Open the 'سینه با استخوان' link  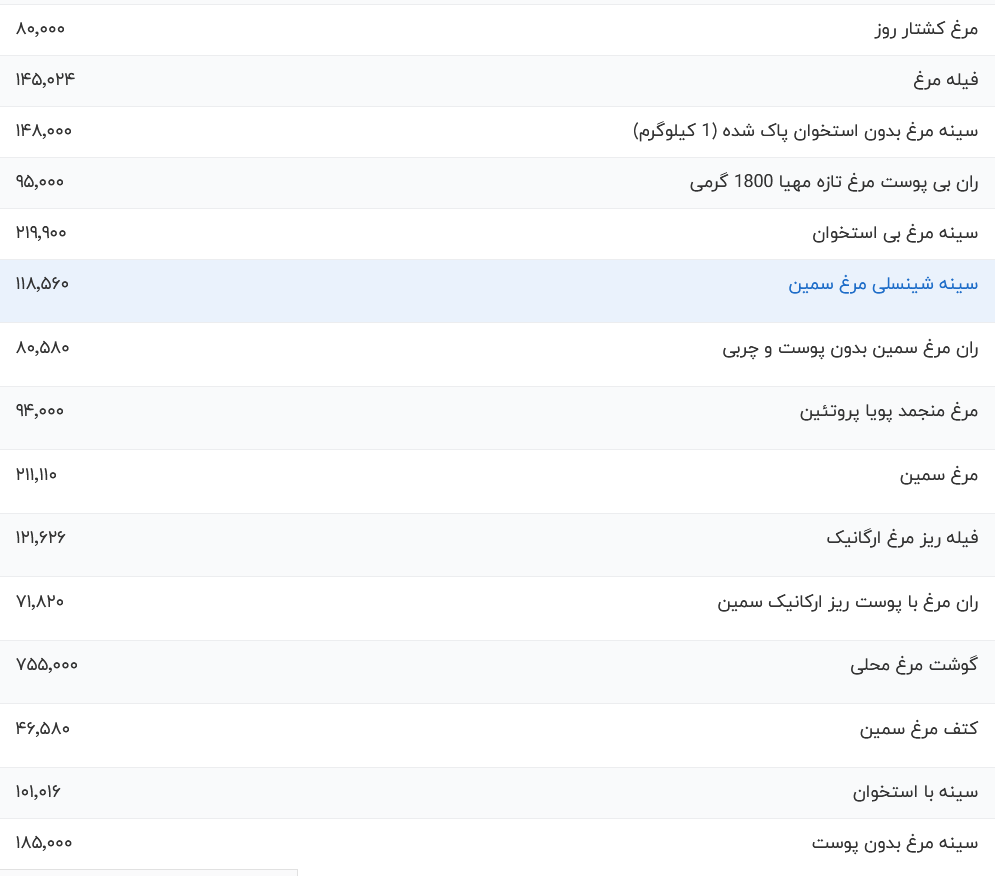(915, 793)
